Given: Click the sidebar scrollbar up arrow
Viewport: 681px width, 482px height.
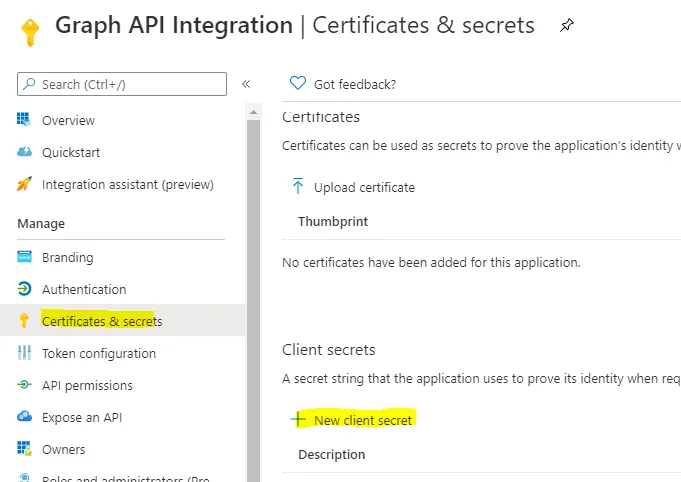Looking at the screenshot, I should (x=253, y=112).
